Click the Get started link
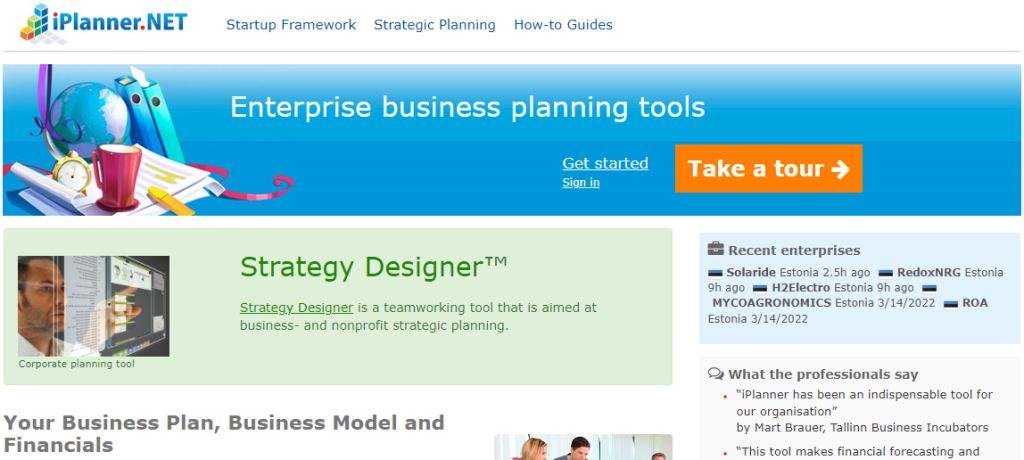Screen dimensions: 1024x460 pyautogui.click(x=605, y=163)
